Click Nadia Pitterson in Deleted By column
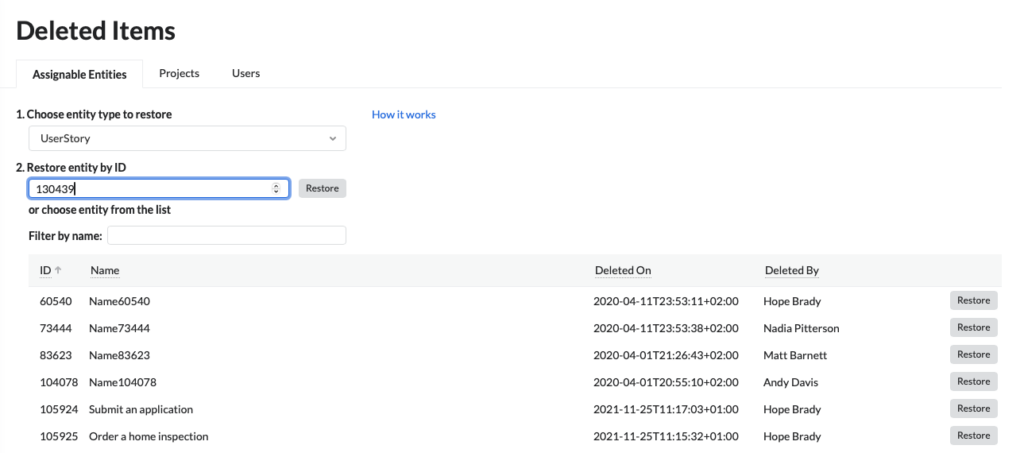This screenshot has height=453, width=1024. [801, 328]
